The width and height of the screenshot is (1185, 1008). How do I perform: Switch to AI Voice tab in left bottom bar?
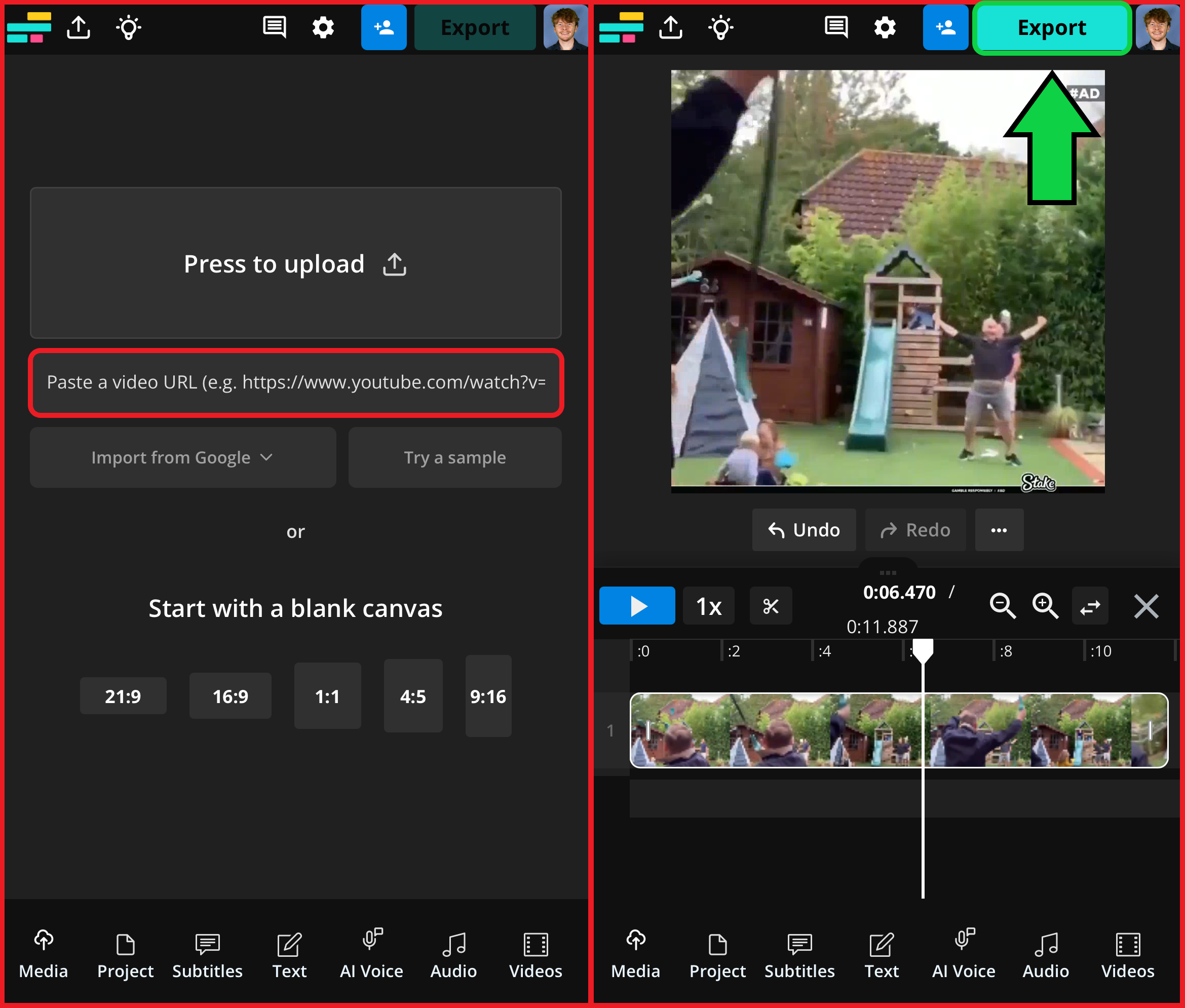click(x=371, y=955)
